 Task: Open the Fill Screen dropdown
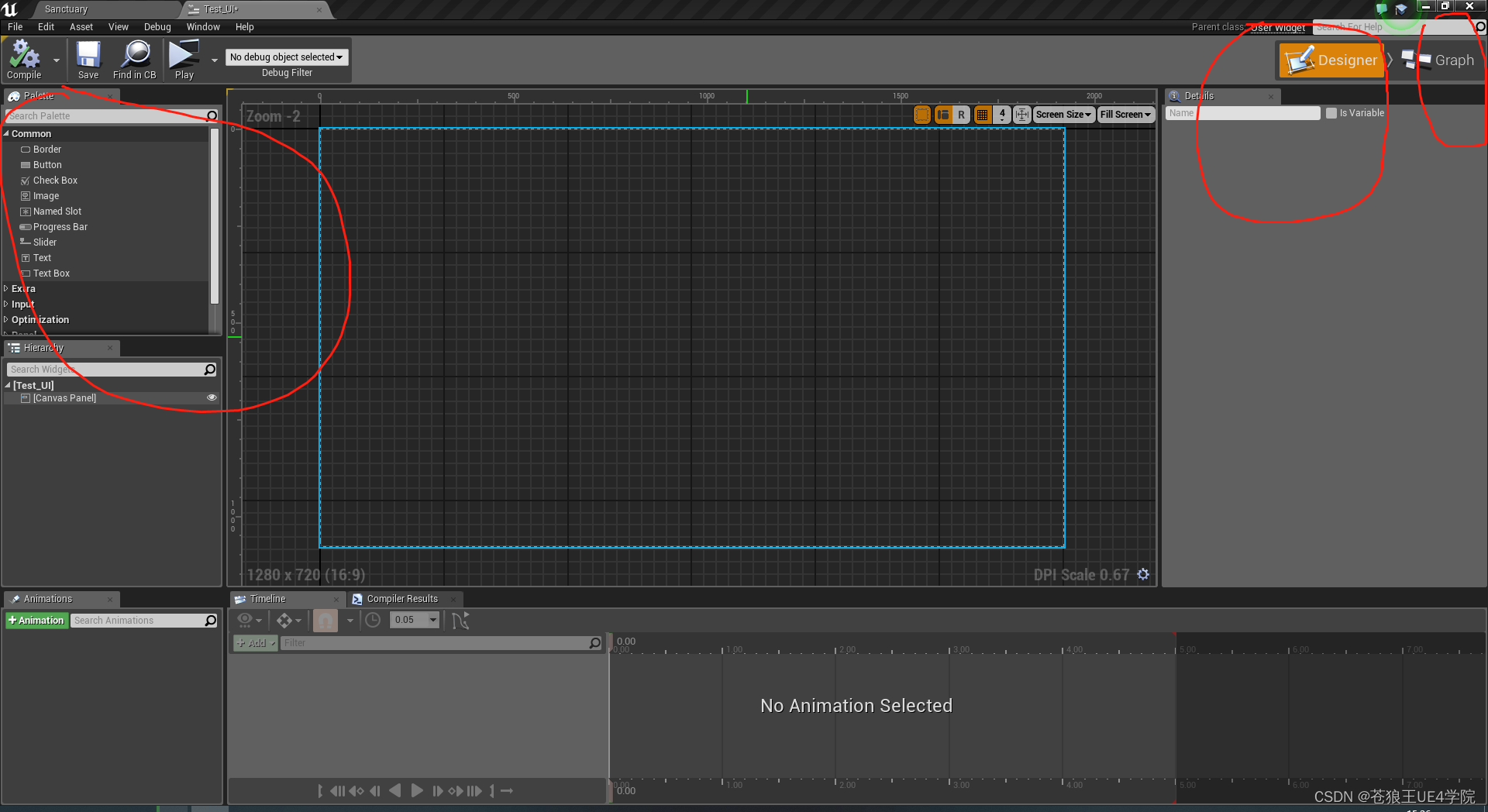[1125, 114]
